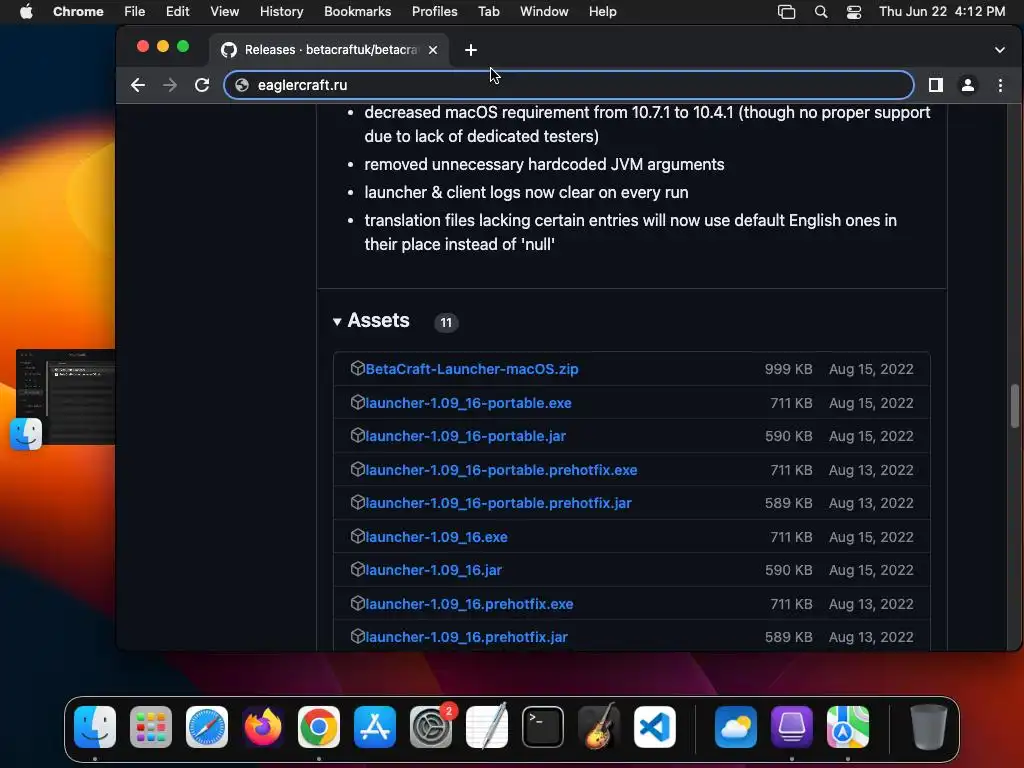Collapse the Assets section triangle
The height and width of the screenshot is (768, 1024).
coord(337,321)
